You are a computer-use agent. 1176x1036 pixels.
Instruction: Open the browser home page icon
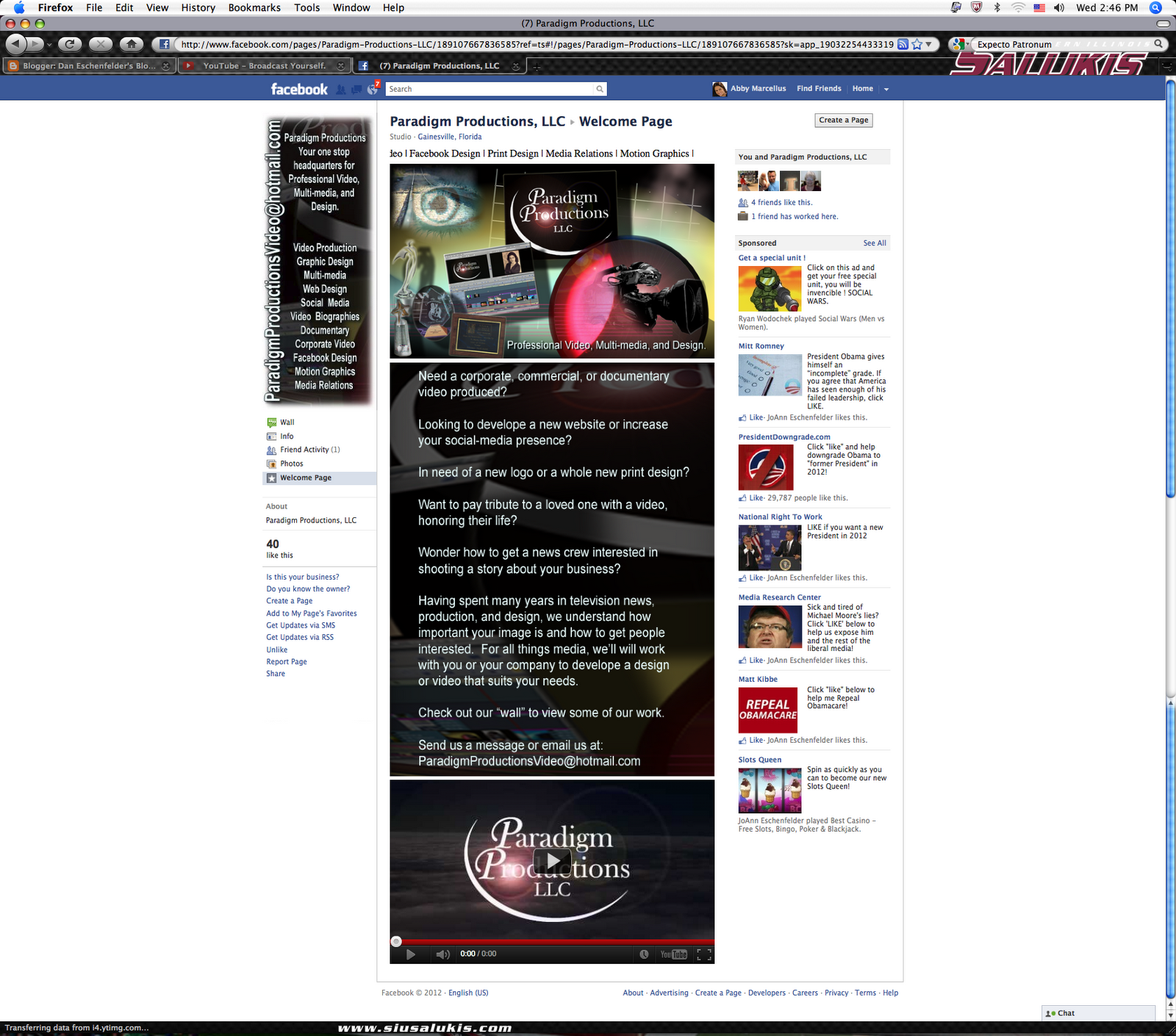pos(132,44)
